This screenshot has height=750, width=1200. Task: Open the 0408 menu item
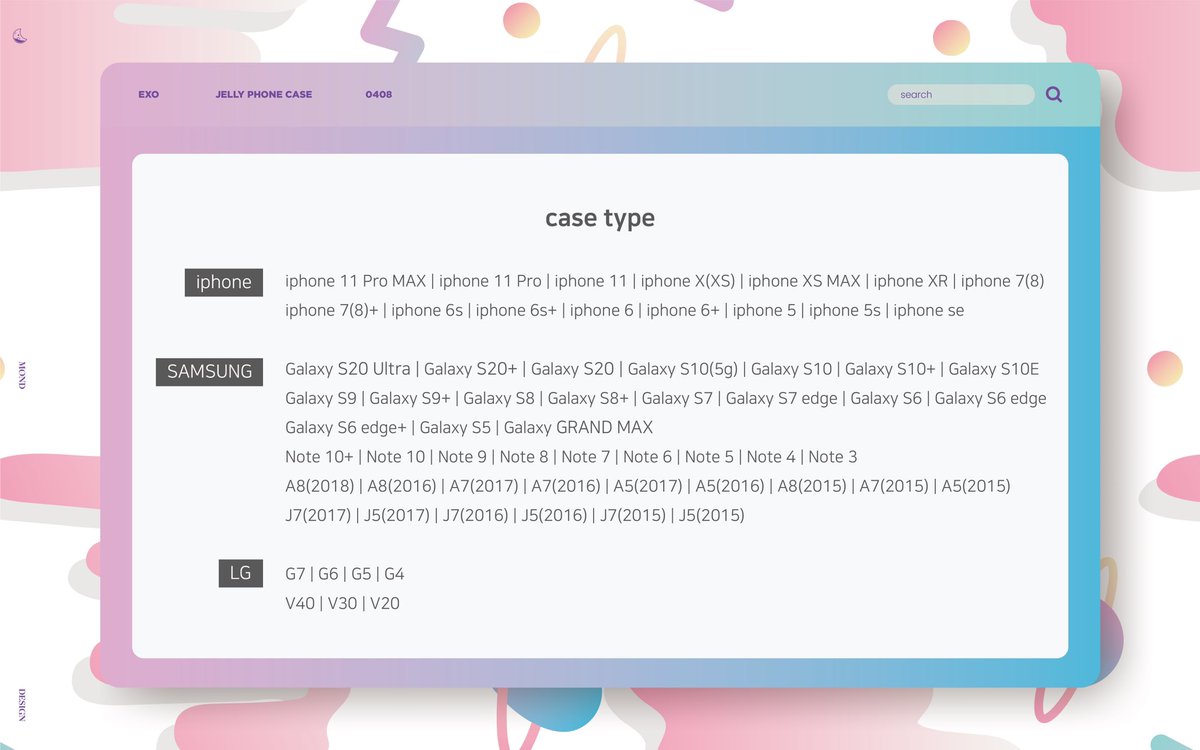pyautogui.click(x=378, y=95)
